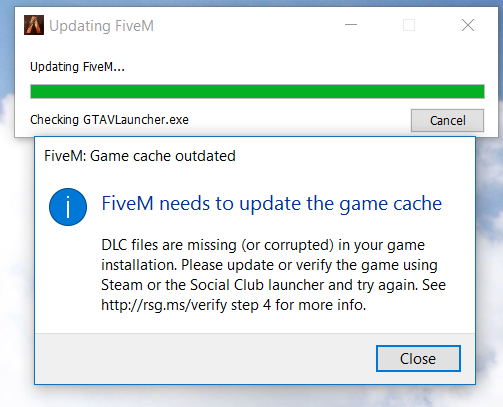
Task: Click the grey footer area beside Close button
Action: (x=205, y=359)
